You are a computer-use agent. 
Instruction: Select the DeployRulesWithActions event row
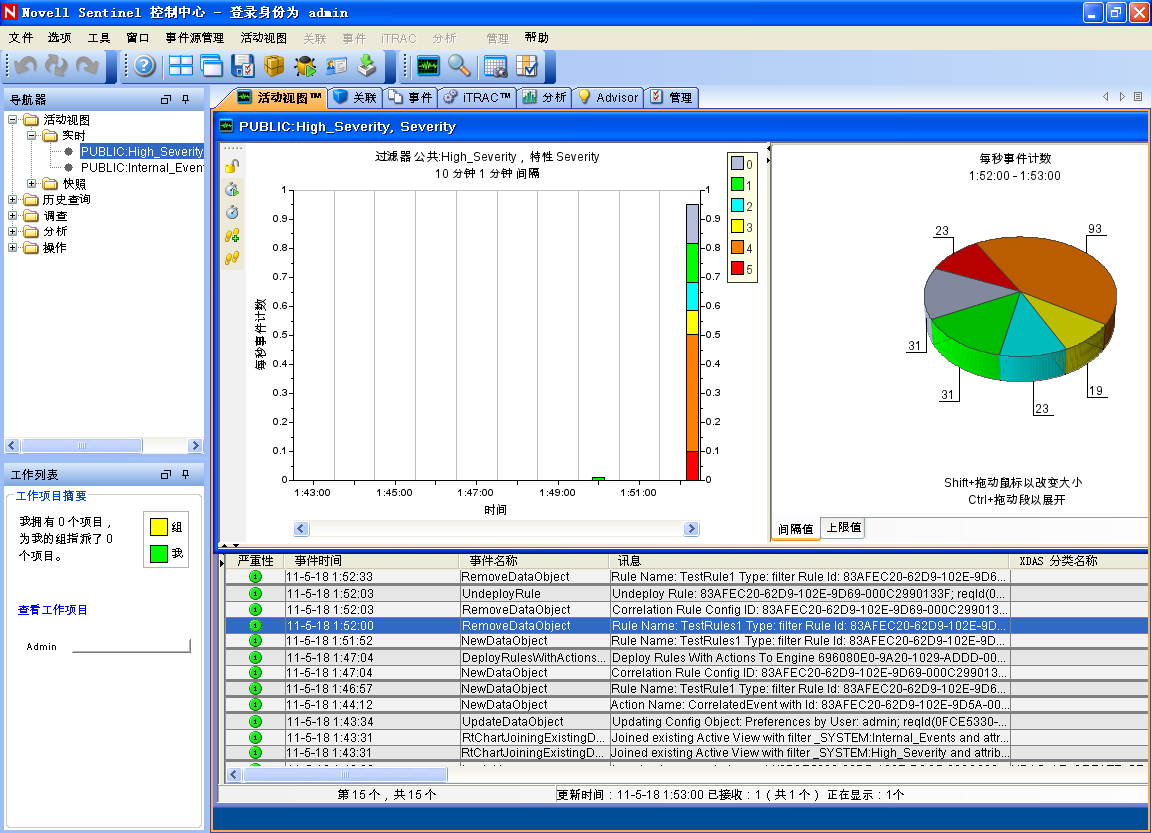(686, 657)
